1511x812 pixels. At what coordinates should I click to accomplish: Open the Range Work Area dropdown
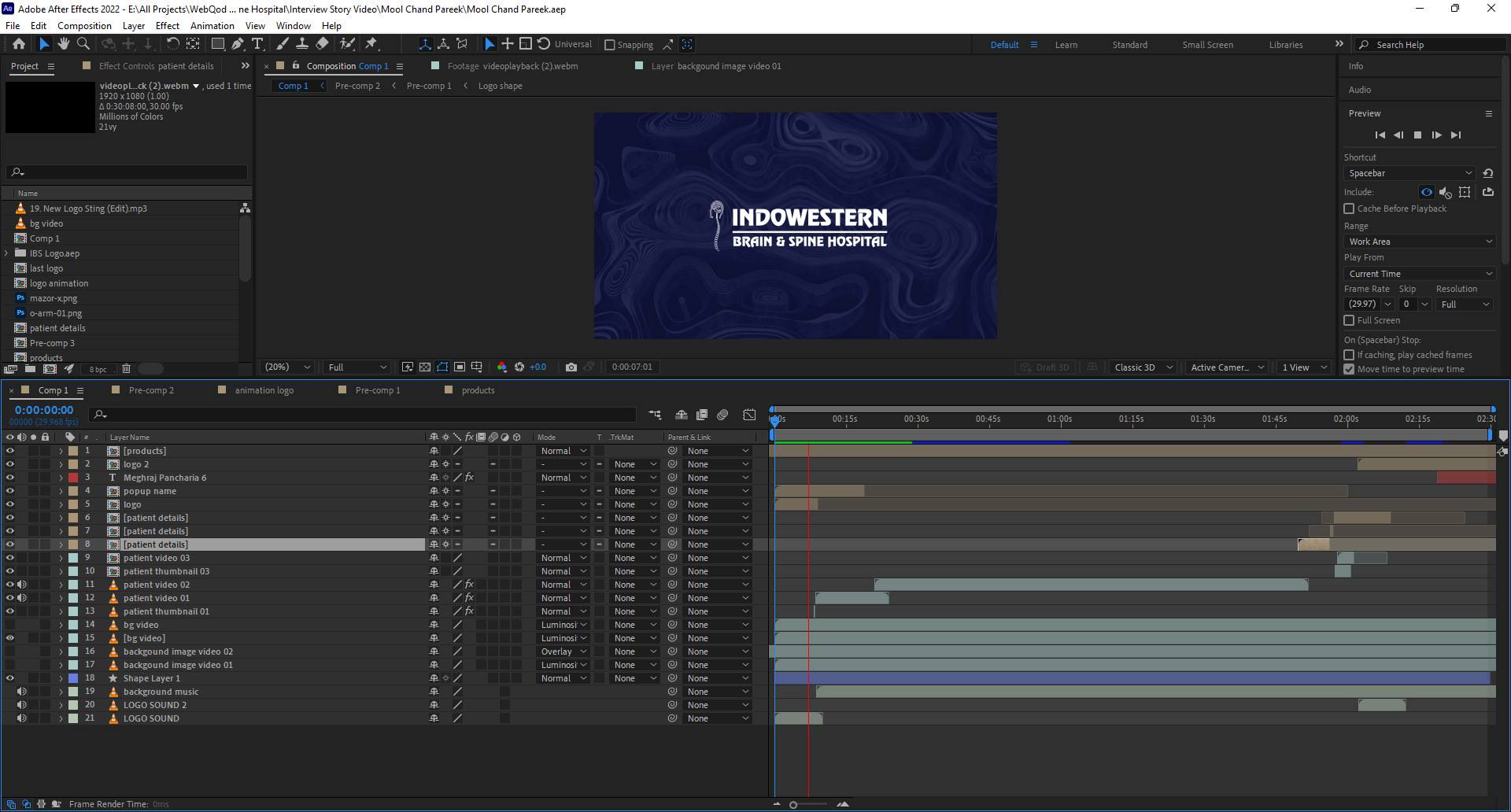(1419, 242)
